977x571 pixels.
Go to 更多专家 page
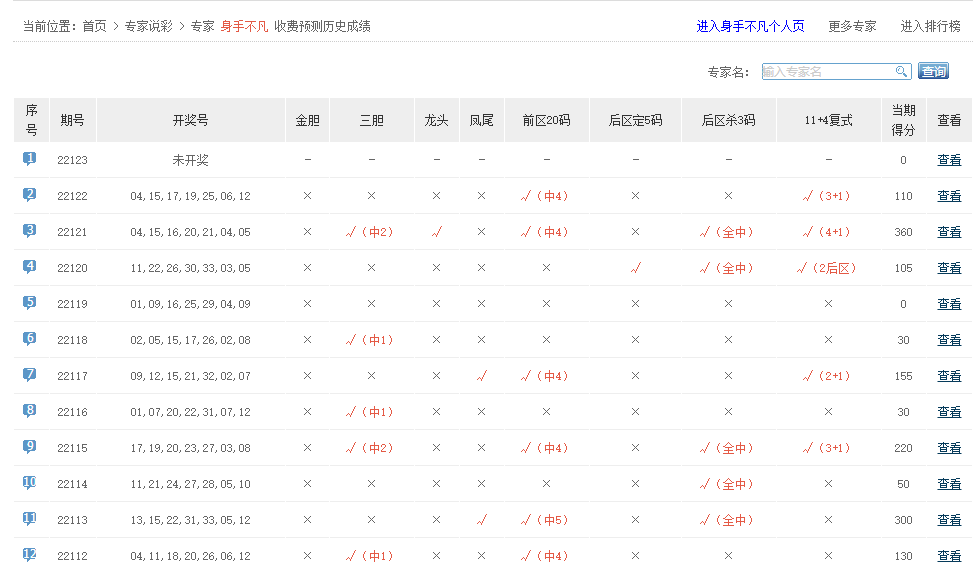coord(852,26)
